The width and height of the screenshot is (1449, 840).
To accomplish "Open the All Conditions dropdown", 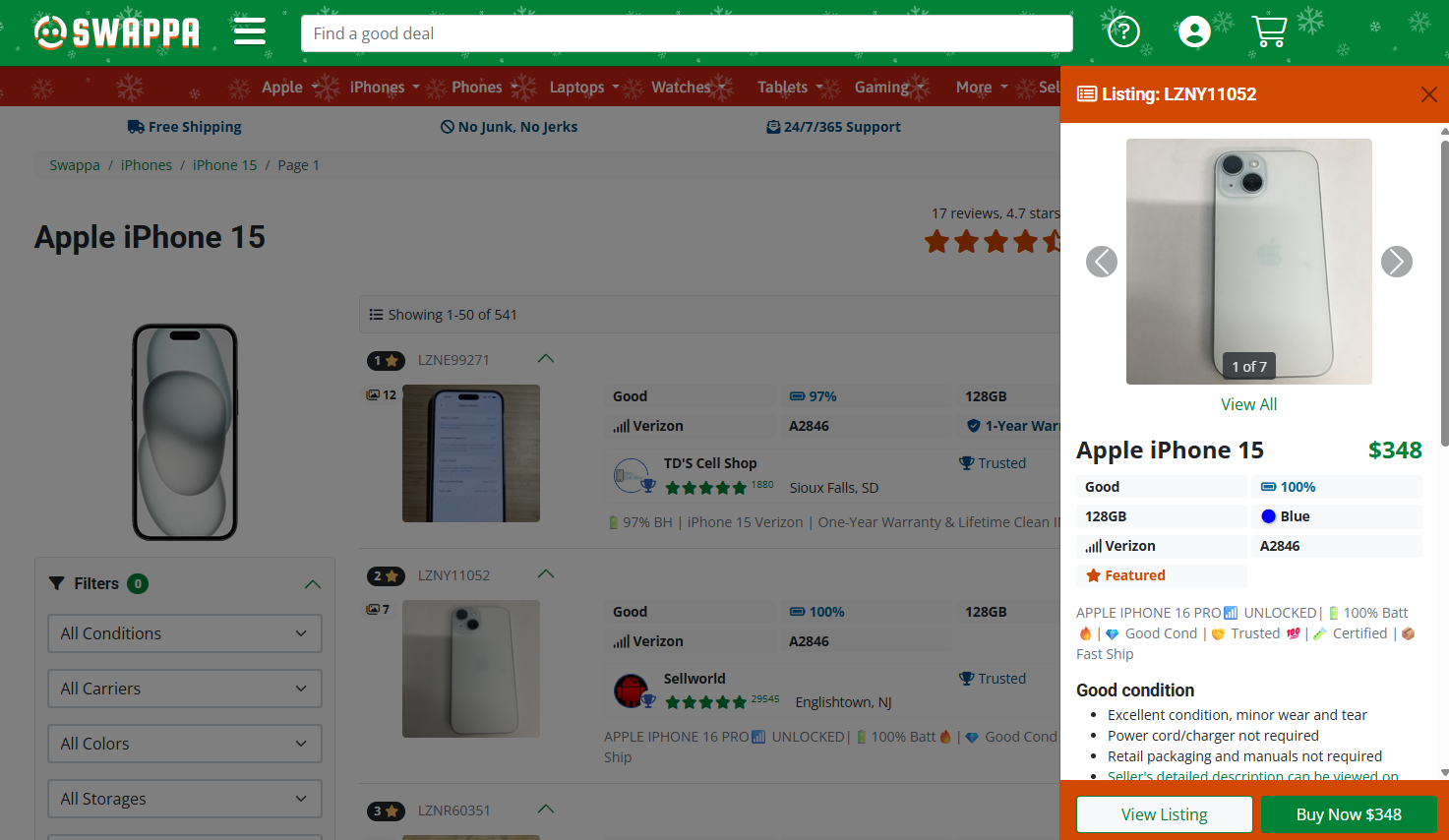I will (x=185, y=633).
